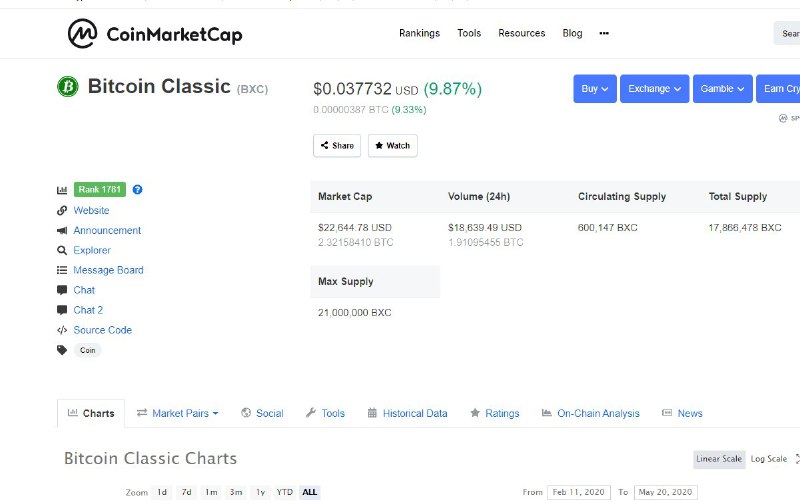This screenshot has height=504, width=800.
Task: Click the Announcement megaphone icon
Action: (x=62, y=231)
